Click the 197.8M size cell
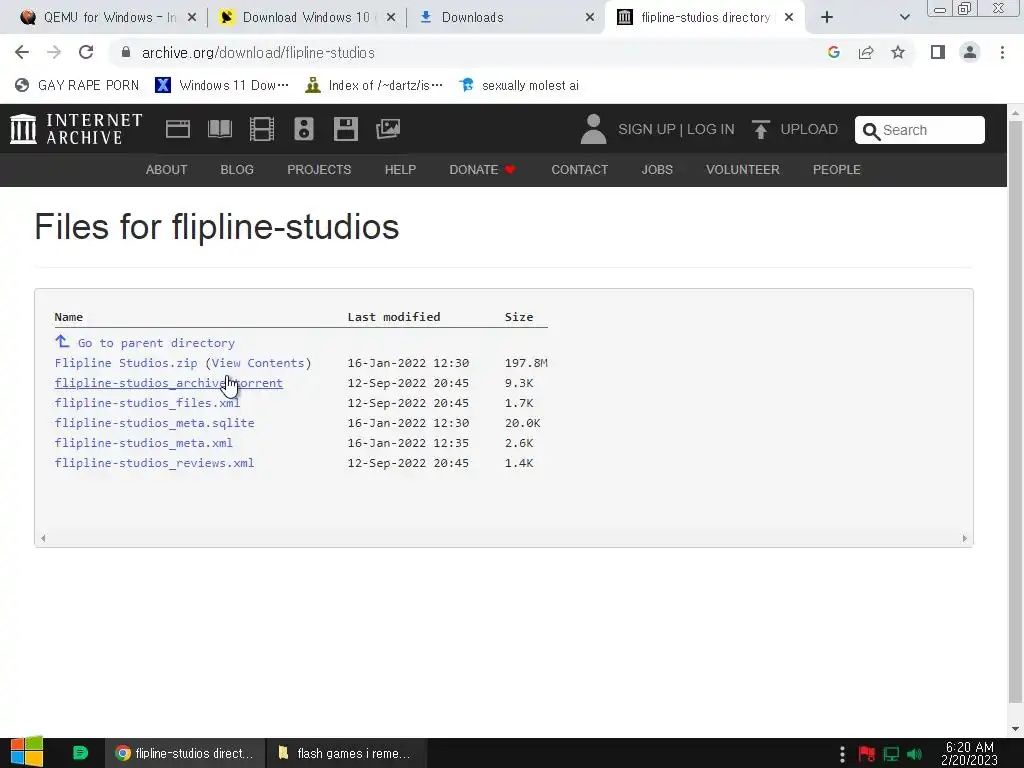1024x768 pixels. pos(526,363)
